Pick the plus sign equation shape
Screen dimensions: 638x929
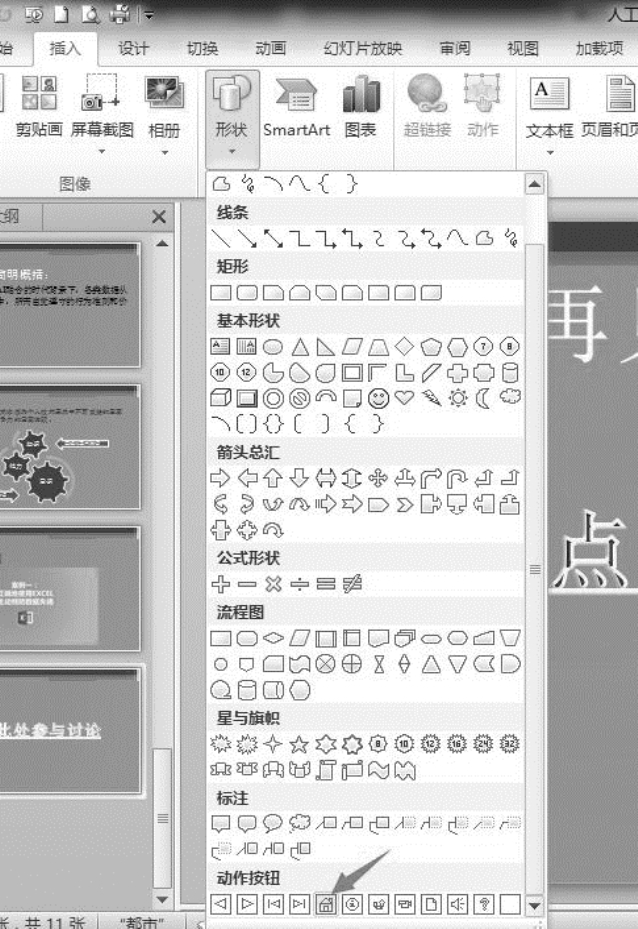pos(221,584)
